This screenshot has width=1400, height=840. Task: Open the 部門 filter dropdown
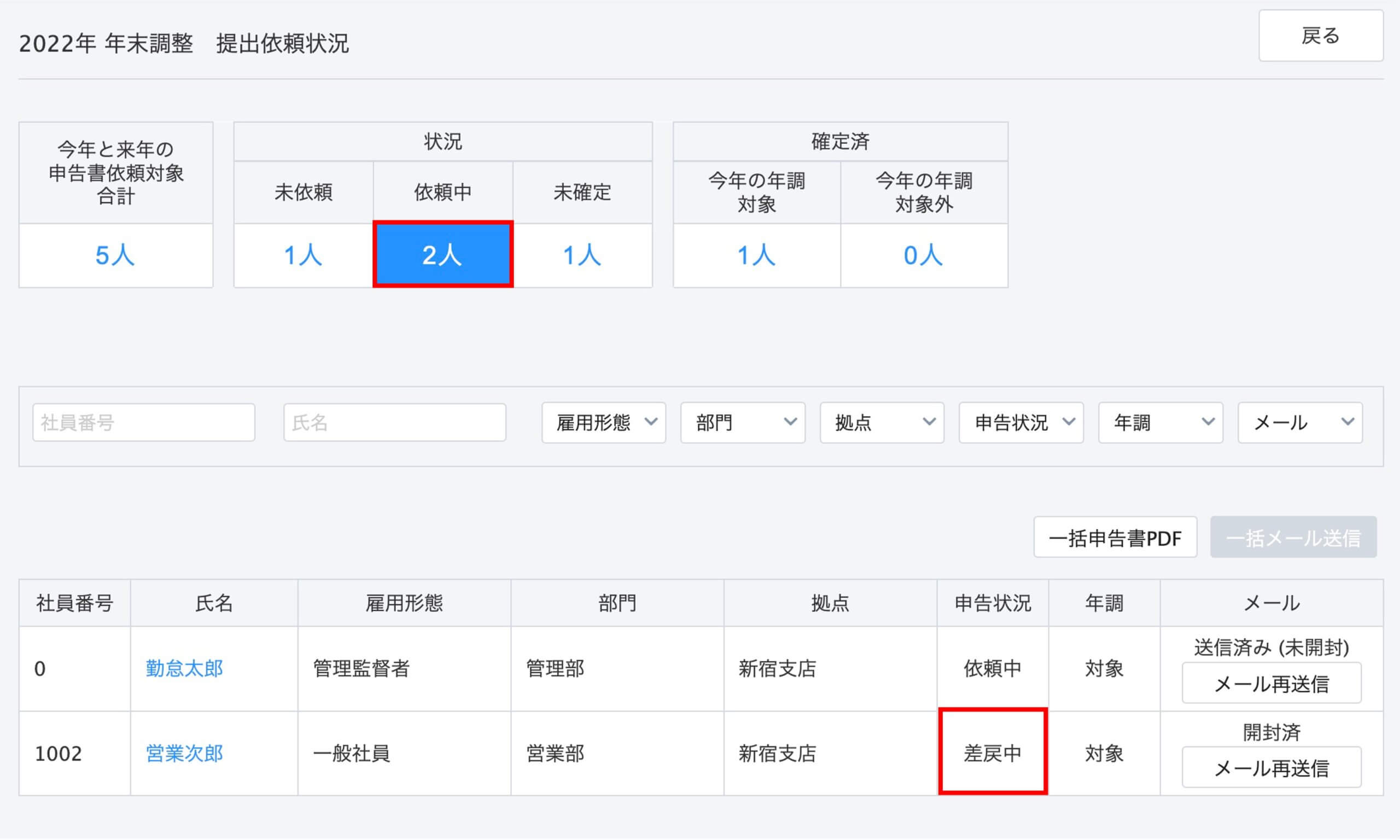coord(743,422)
